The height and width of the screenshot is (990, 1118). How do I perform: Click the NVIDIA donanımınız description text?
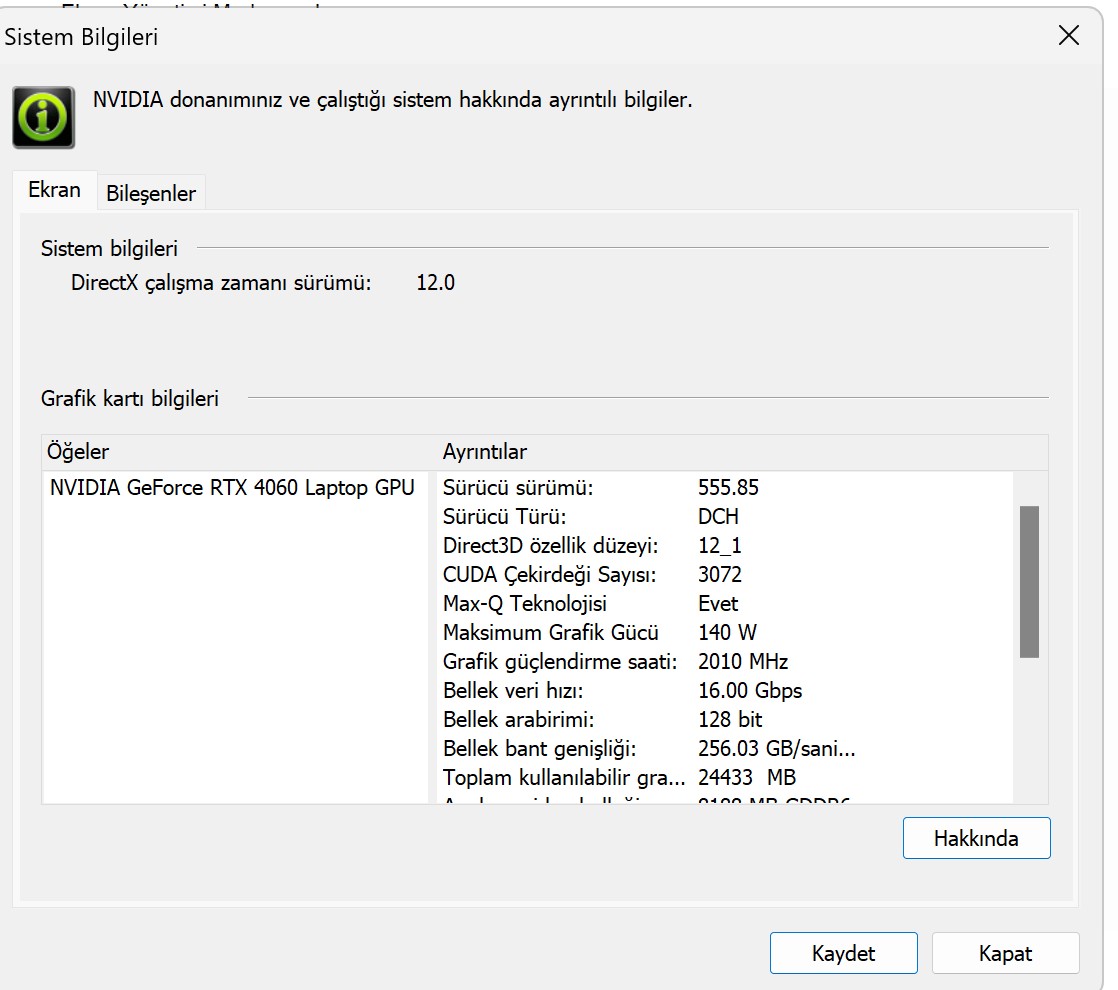(393, 100)
